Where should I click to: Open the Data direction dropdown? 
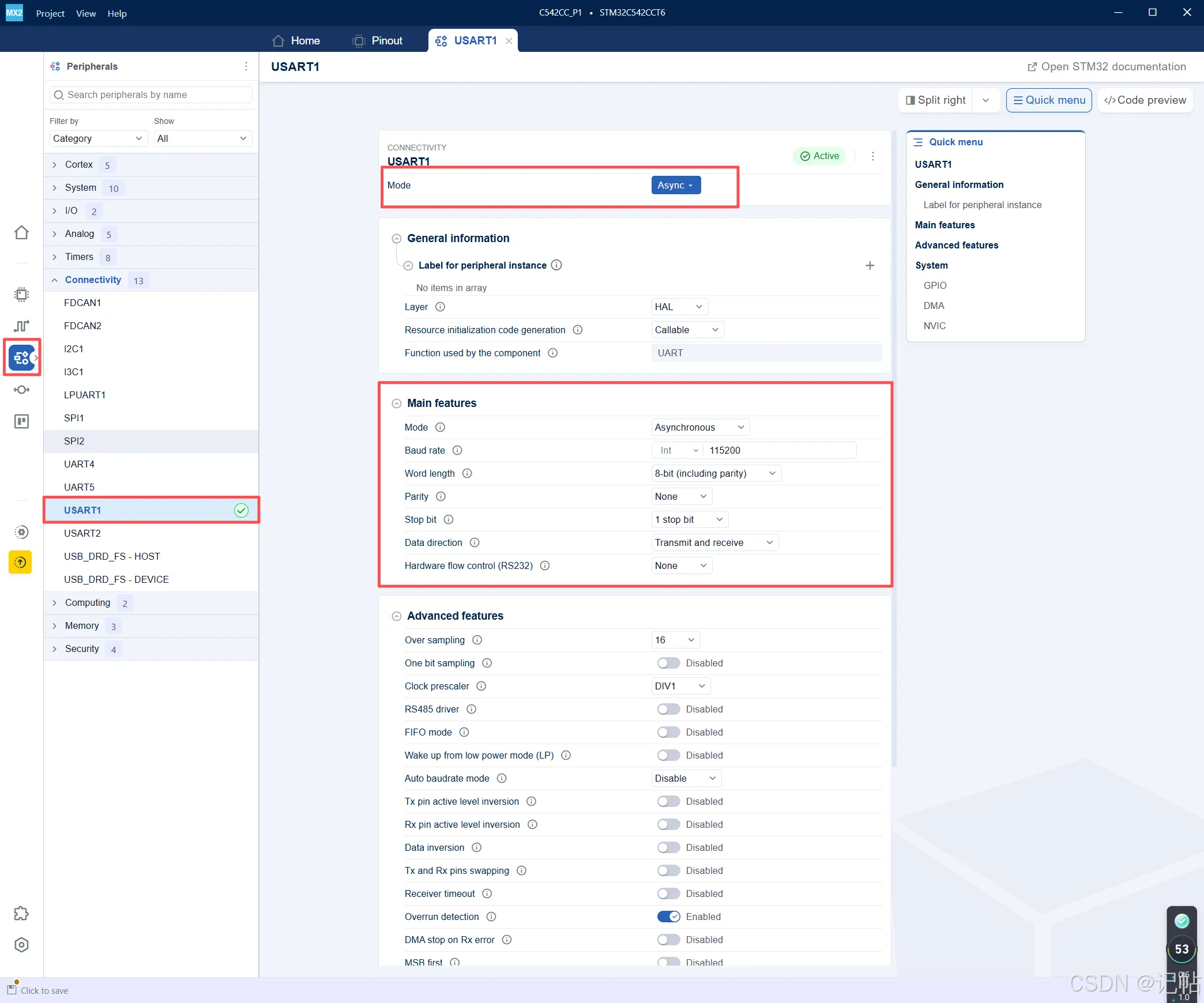(714, 542)
